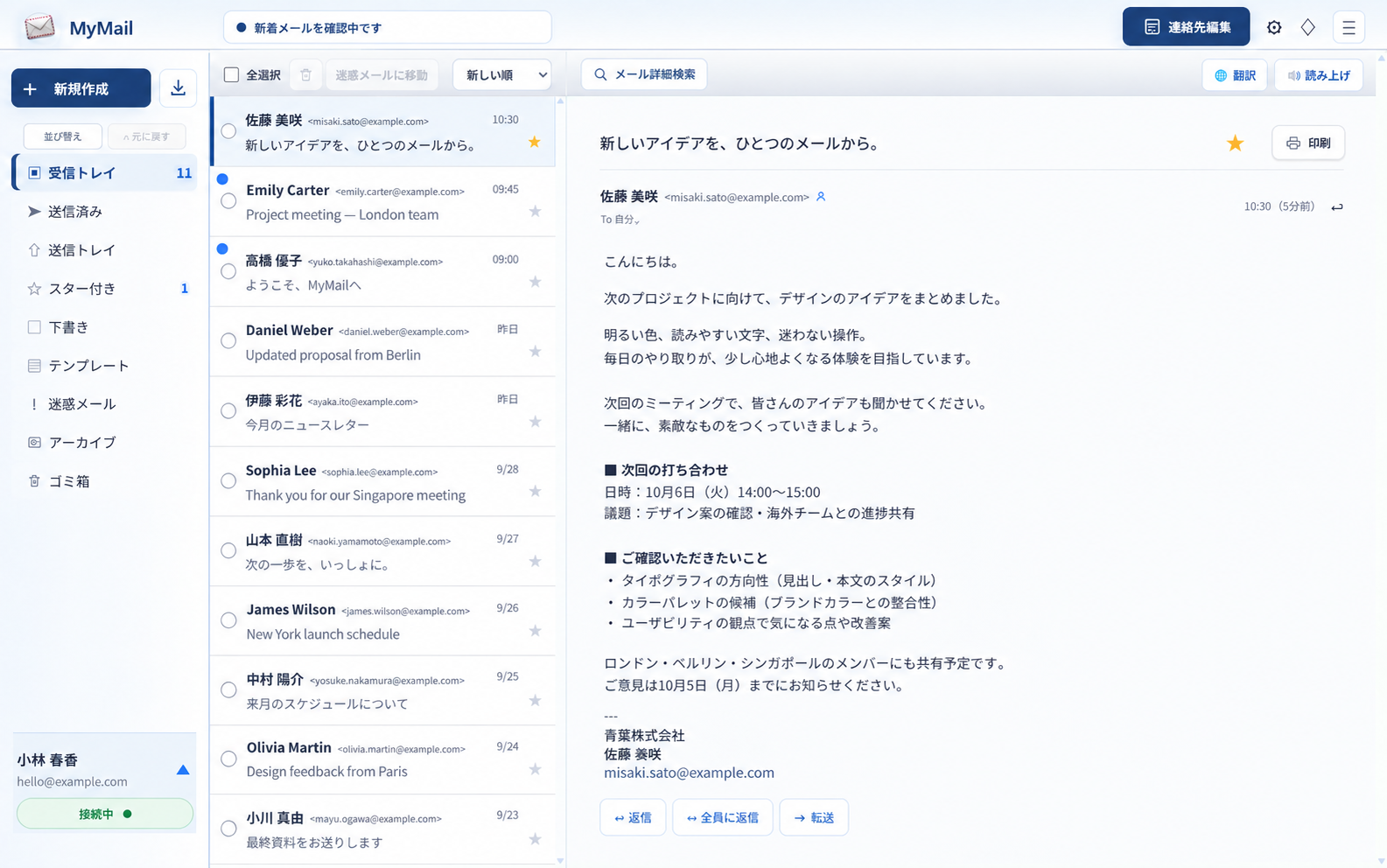Select the radio button for 中村 陽介's email
1387x868 pixels.
228,690
